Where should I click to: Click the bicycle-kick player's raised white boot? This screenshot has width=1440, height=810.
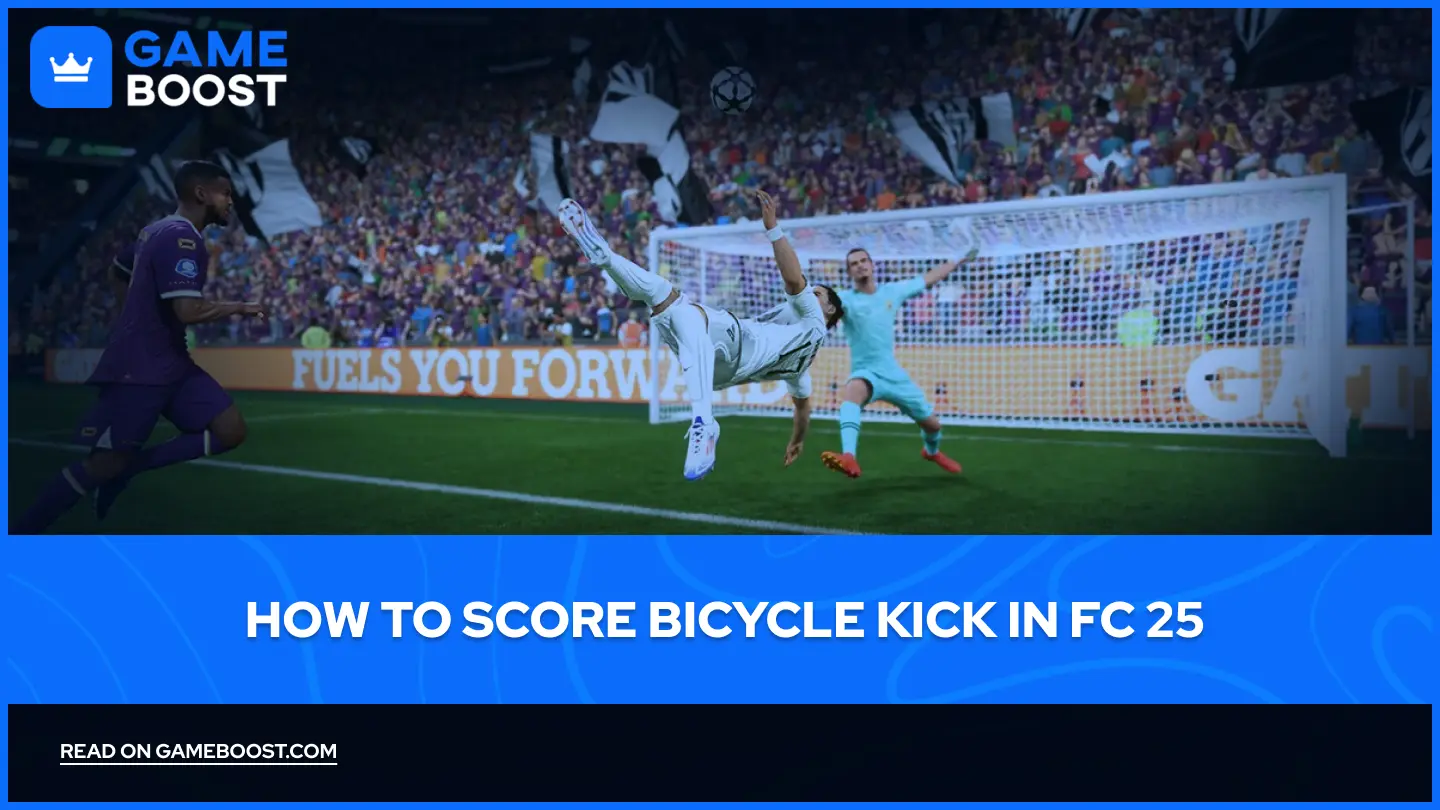click(x=583, y=230)
